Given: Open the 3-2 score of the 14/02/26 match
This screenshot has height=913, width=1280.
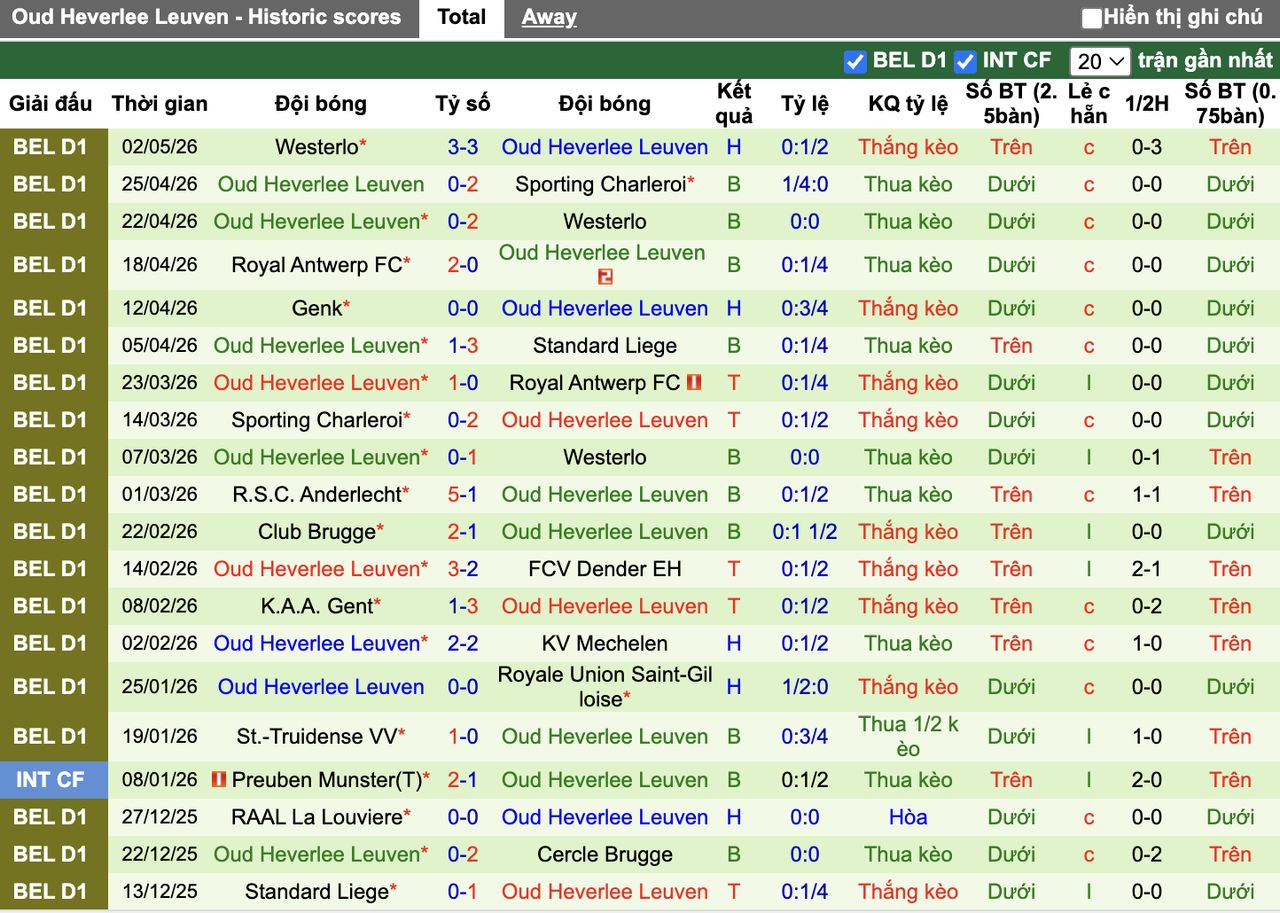Looking at the screenshot, I should click(x=463, y=569).
